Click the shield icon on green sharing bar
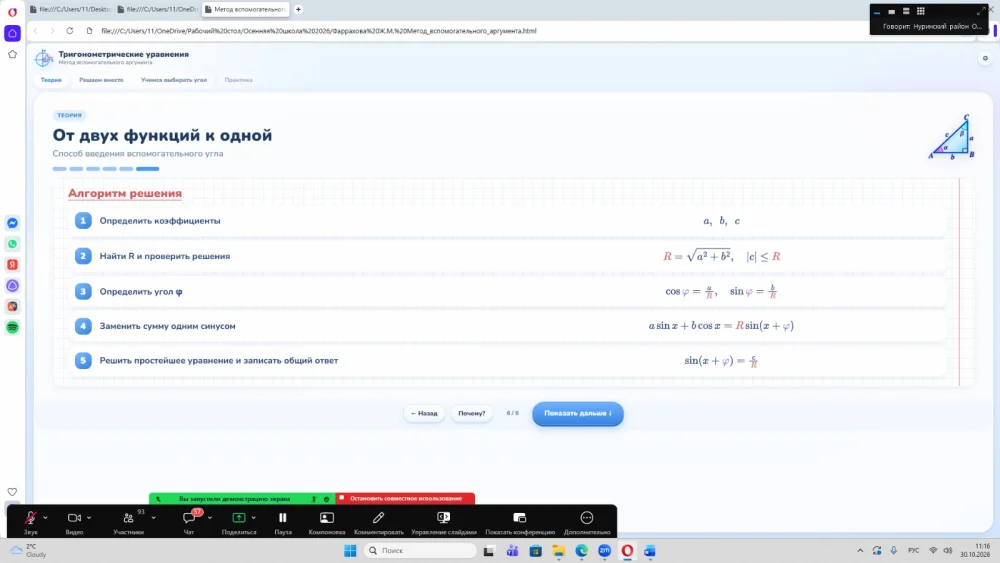This screenshot has height=563, width=1000. coord(327,499)
